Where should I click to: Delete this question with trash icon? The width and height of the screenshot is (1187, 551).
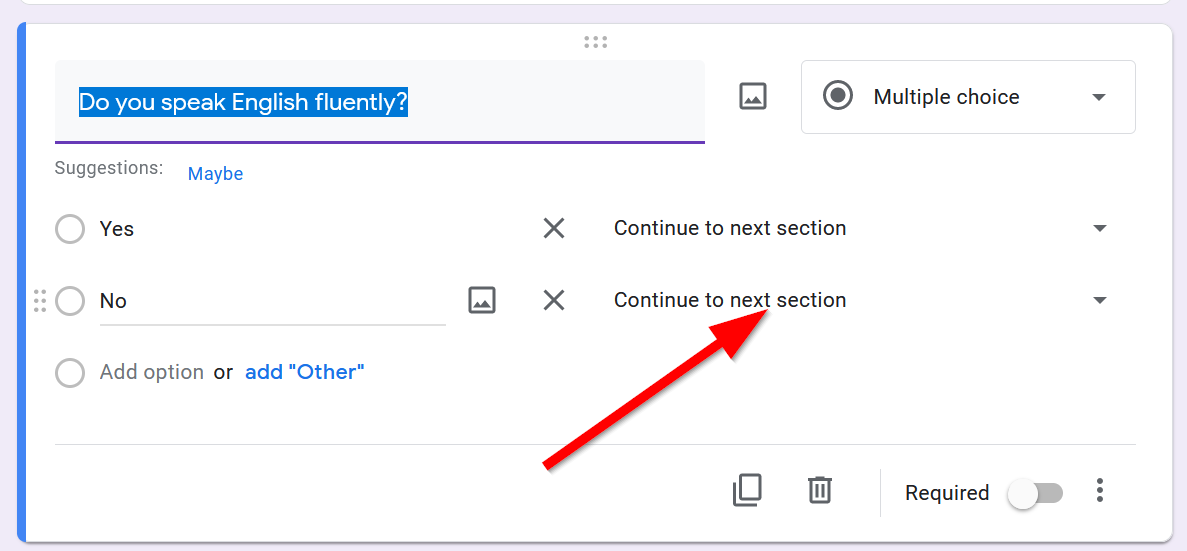pyautogui.click(x=820, y=490)
